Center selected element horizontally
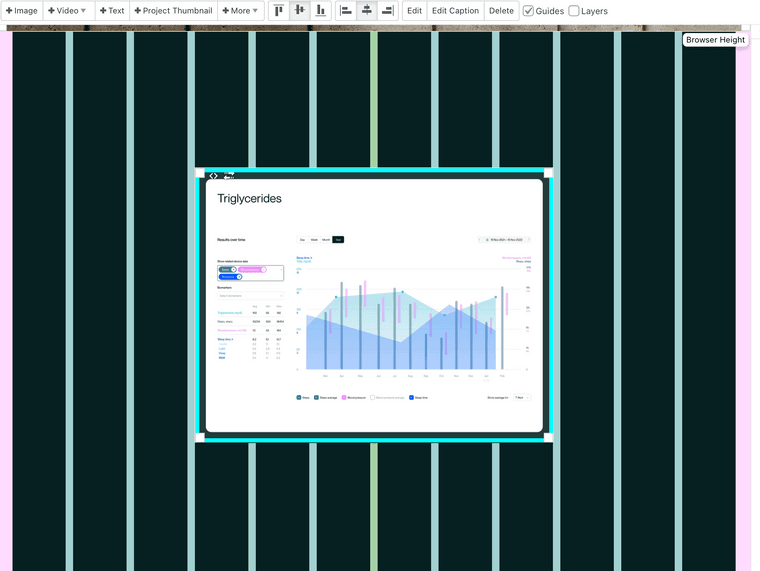 [x=367, y=11]
